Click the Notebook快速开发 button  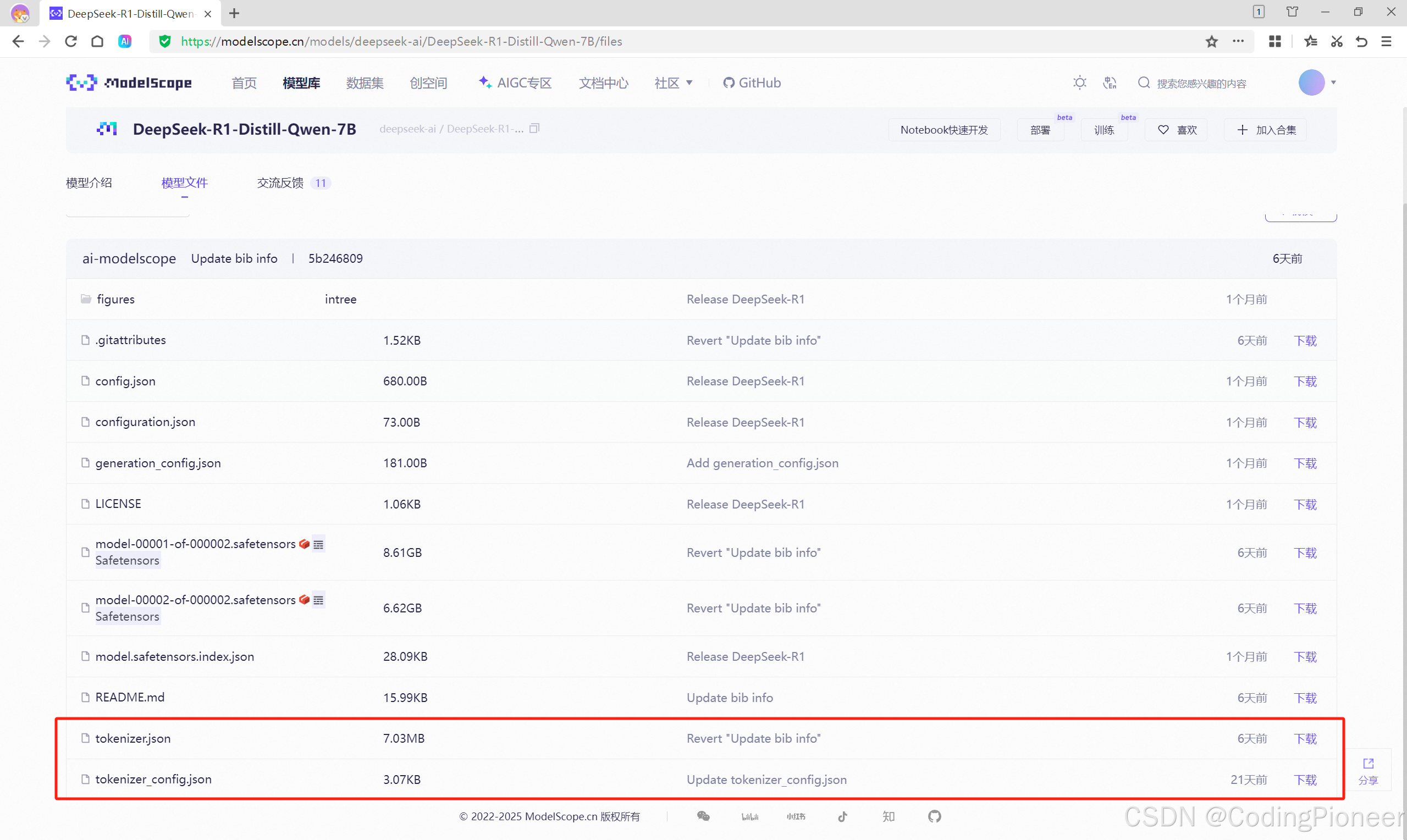[x=943, y=130]
